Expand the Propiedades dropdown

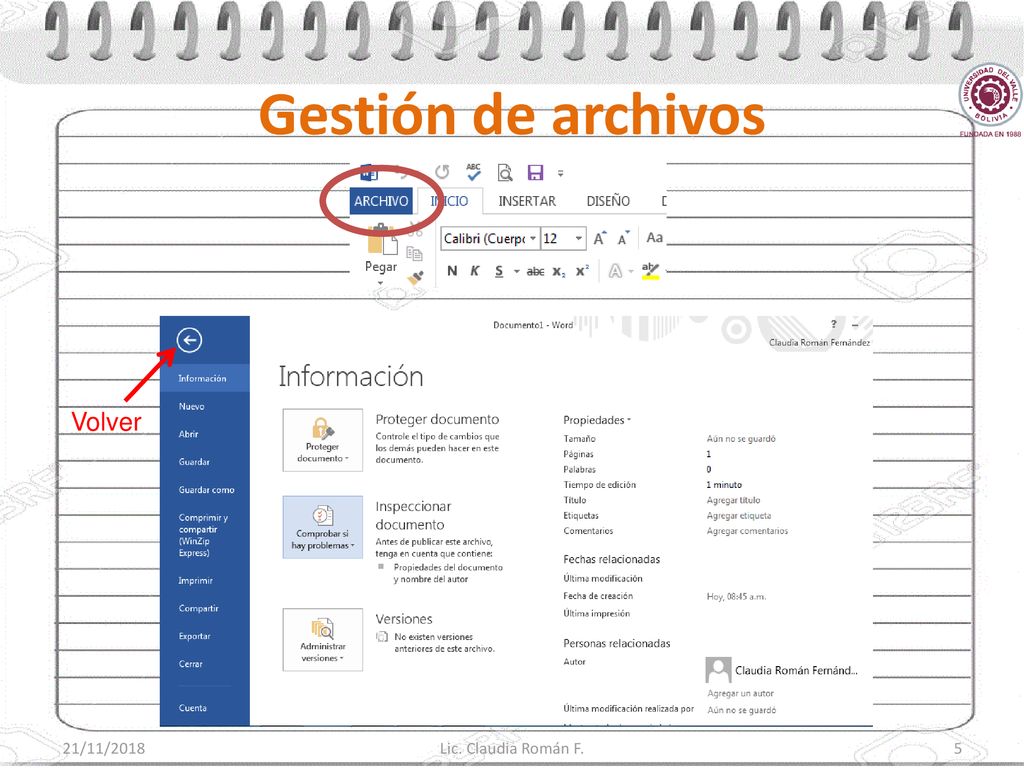[x=597, y=420]
